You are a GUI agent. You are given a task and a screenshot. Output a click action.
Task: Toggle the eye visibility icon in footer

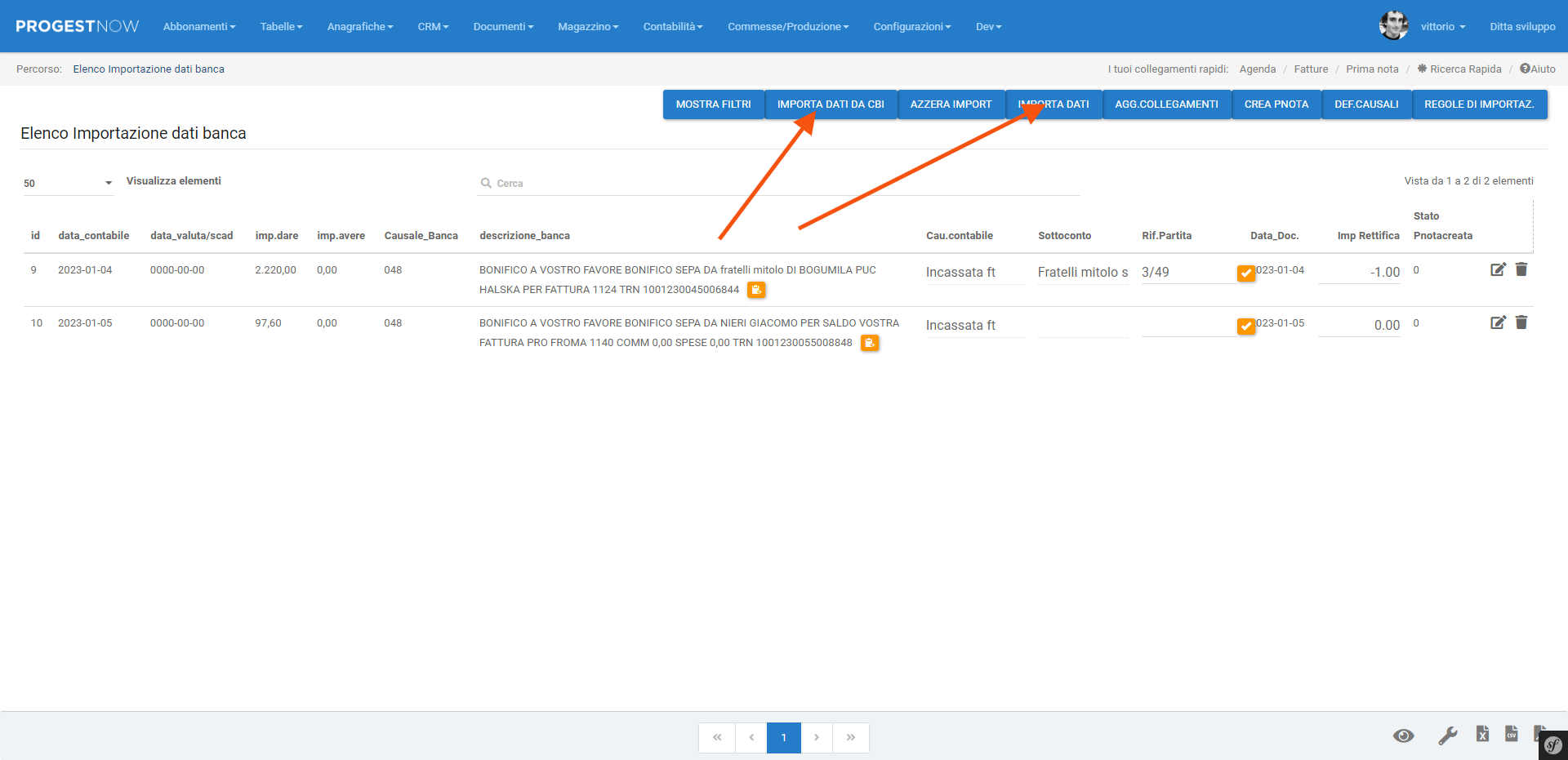click(x=1403, y=736)
